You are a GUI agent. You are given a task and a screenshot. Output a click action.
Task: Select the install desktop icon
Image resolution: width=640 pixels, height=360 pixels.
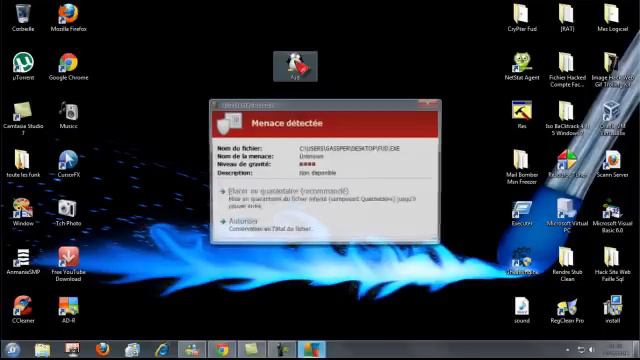point(612,309)
